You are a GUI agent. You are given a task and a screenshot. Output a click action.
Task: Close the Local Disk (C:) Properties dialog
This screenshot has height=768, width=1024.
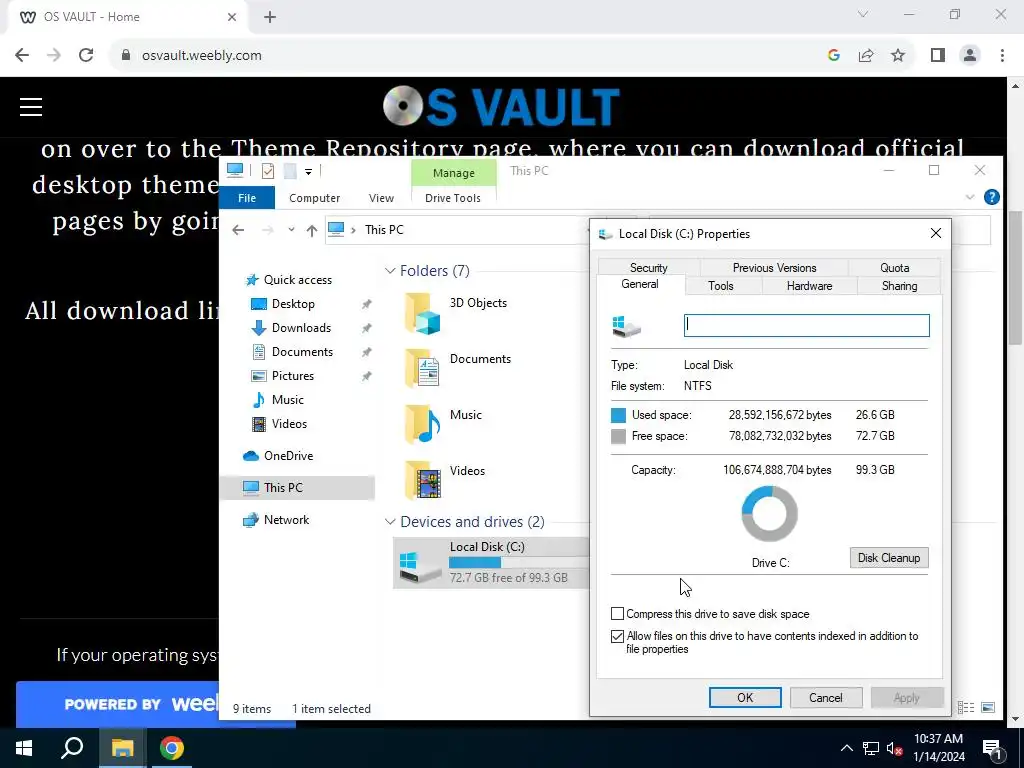tap(936, 234)
